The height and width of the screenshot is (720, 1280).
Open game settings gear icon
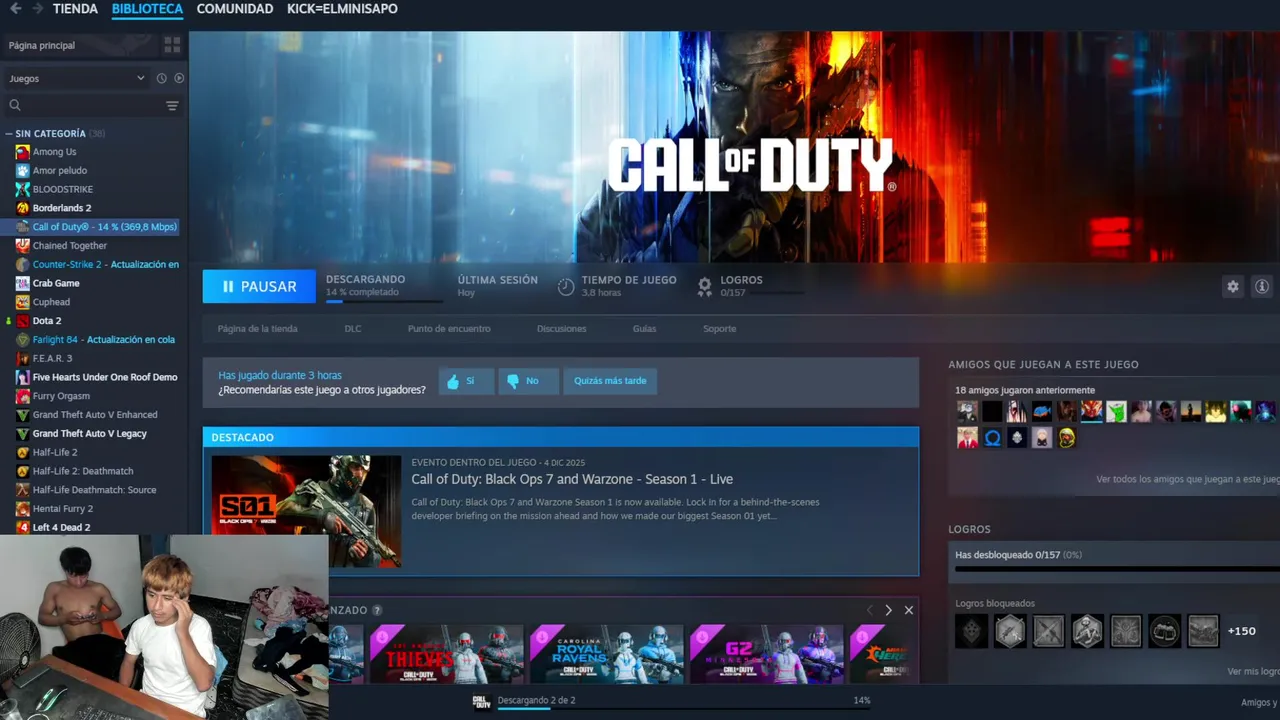(x=1233, y=286)
